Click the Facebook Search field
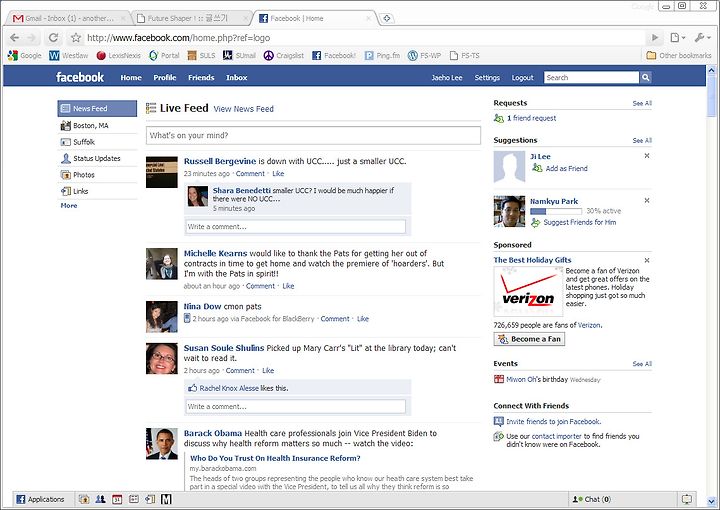 point(591,78)
